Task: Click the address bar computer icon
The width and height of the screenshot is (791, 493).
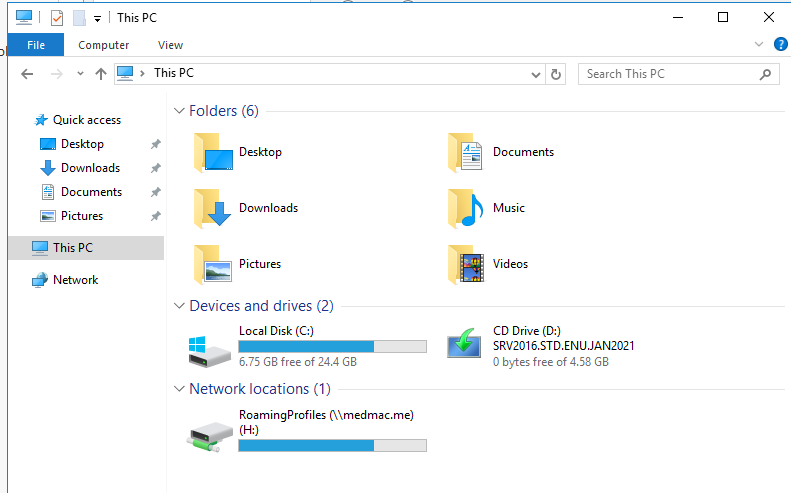Action: pyautogui.click(x=125, y=74)
